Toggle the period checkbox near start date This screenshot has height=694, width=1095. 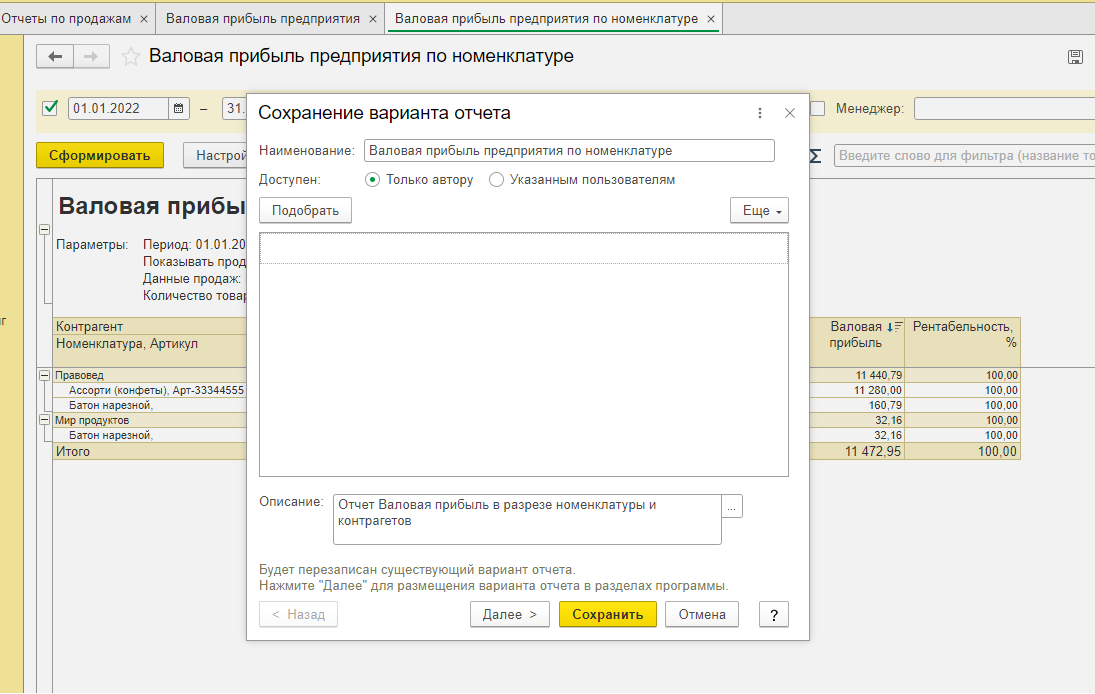point(51,108)
